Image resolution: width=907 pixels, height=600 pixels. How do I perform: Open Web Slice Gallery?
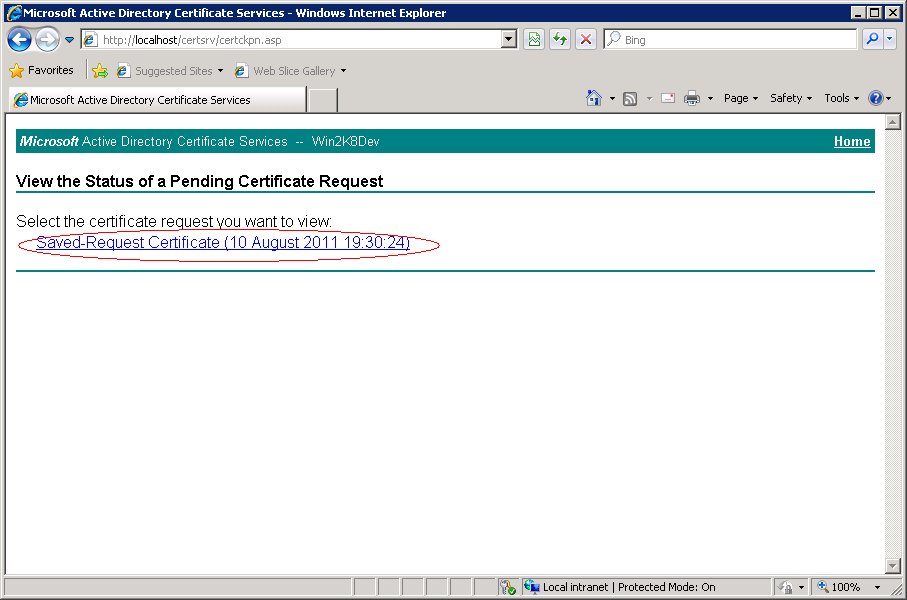290,71
